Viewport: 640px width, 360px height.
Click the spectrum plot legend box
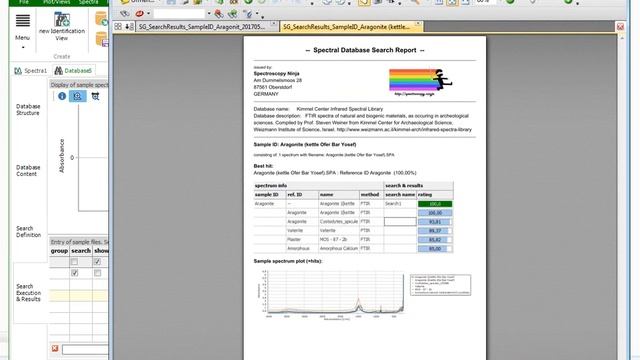pos(440,285)
